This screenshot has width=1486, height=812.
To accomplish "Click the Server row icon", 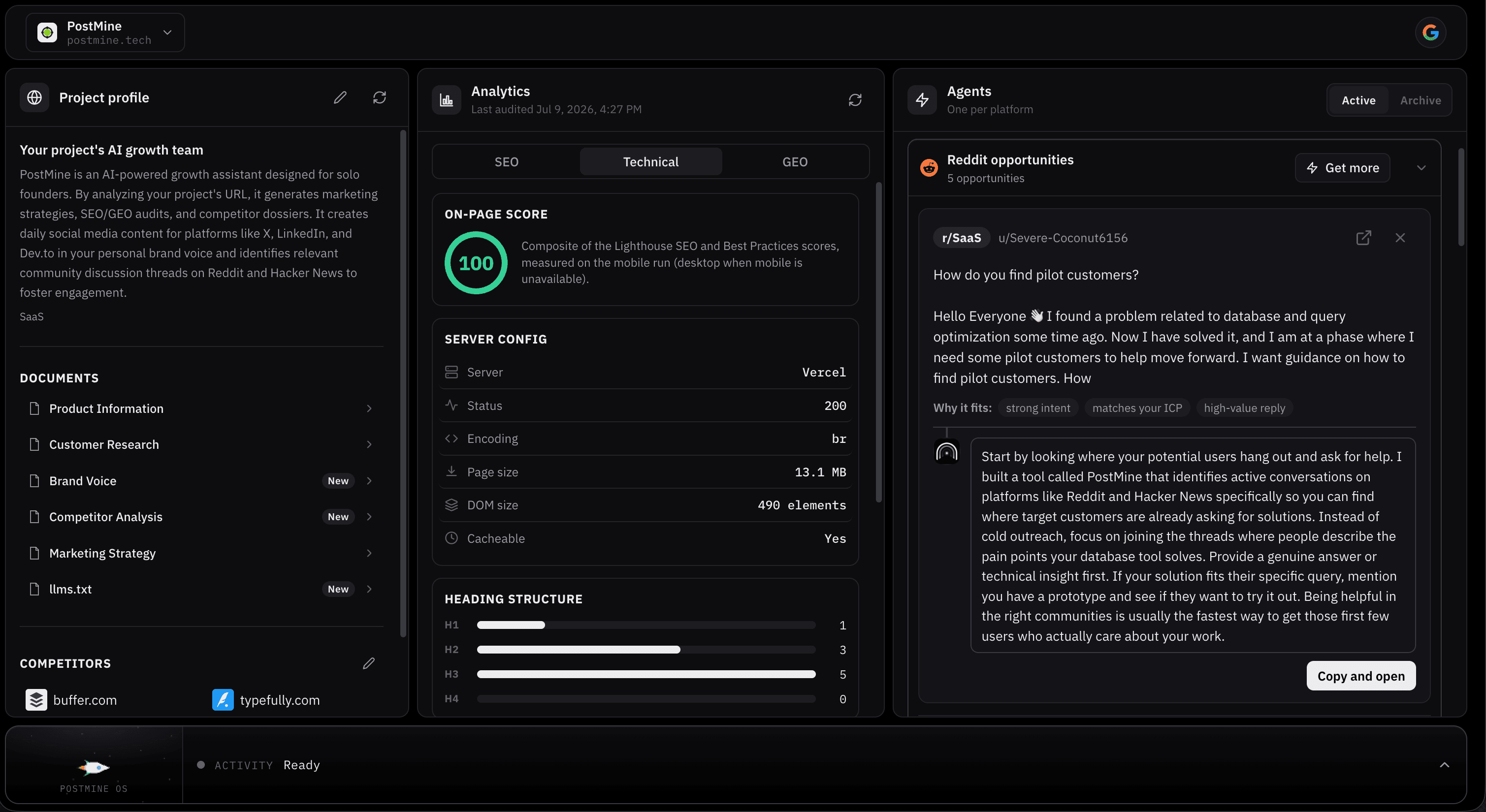I will pos(451,372).
